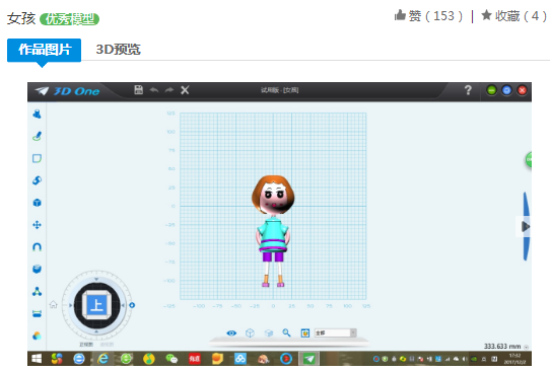Open the question mark help icon
Viewport: 550px width, 371px height.
468,90
